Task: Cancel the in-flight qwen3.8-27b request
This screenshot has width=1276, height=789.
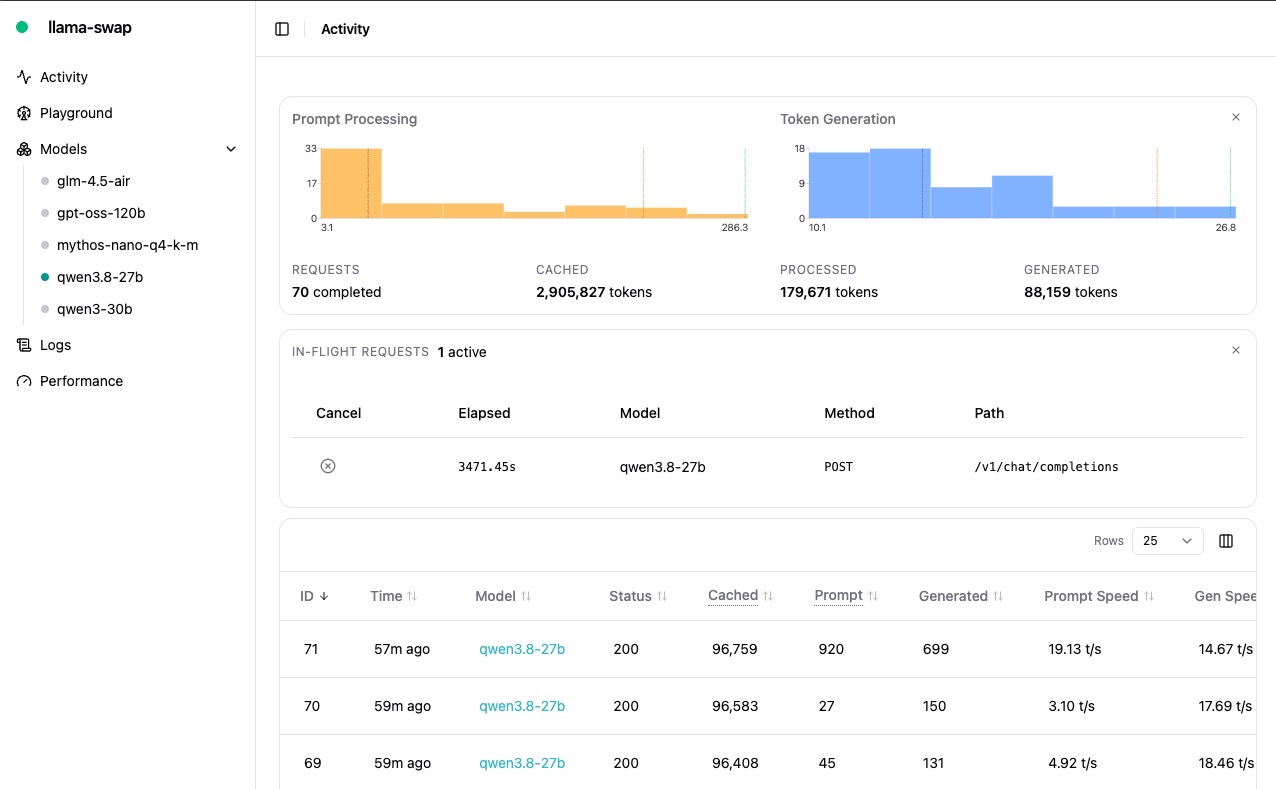Action: [328, 466]
